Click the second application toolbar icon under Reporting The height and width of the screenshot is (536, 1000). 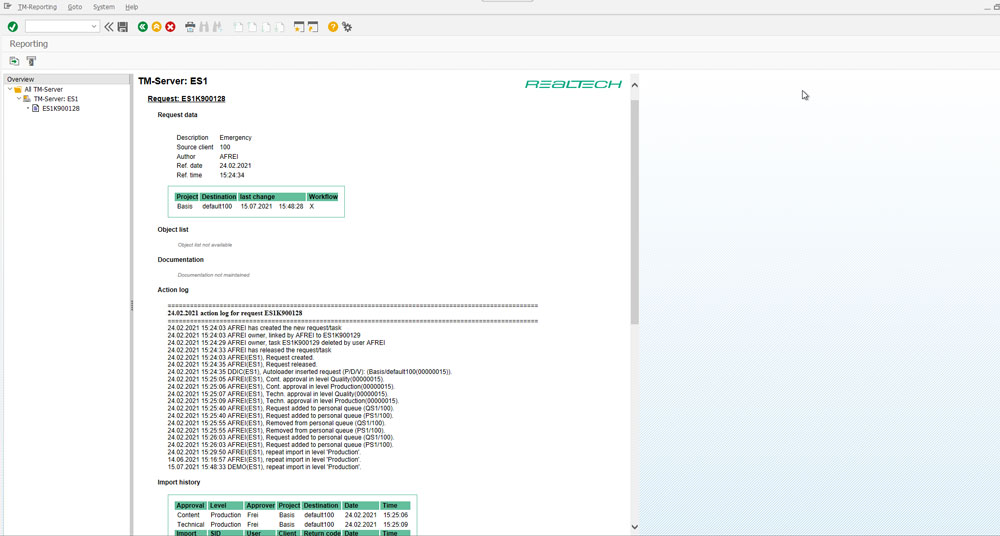[x=31, y=61]
